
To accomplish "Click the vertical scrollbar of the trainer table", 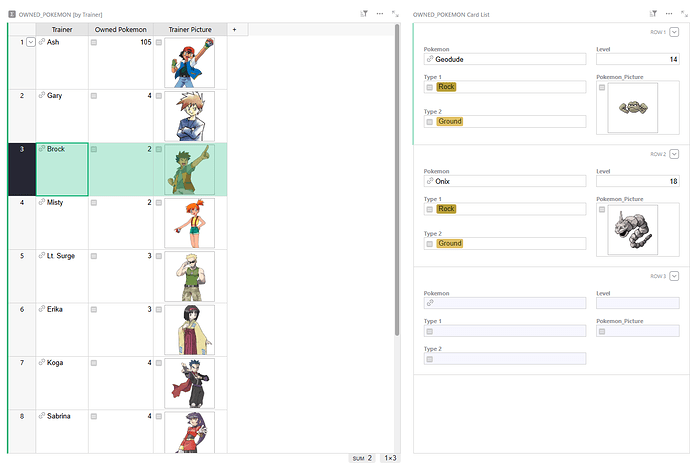I will 397,180.
